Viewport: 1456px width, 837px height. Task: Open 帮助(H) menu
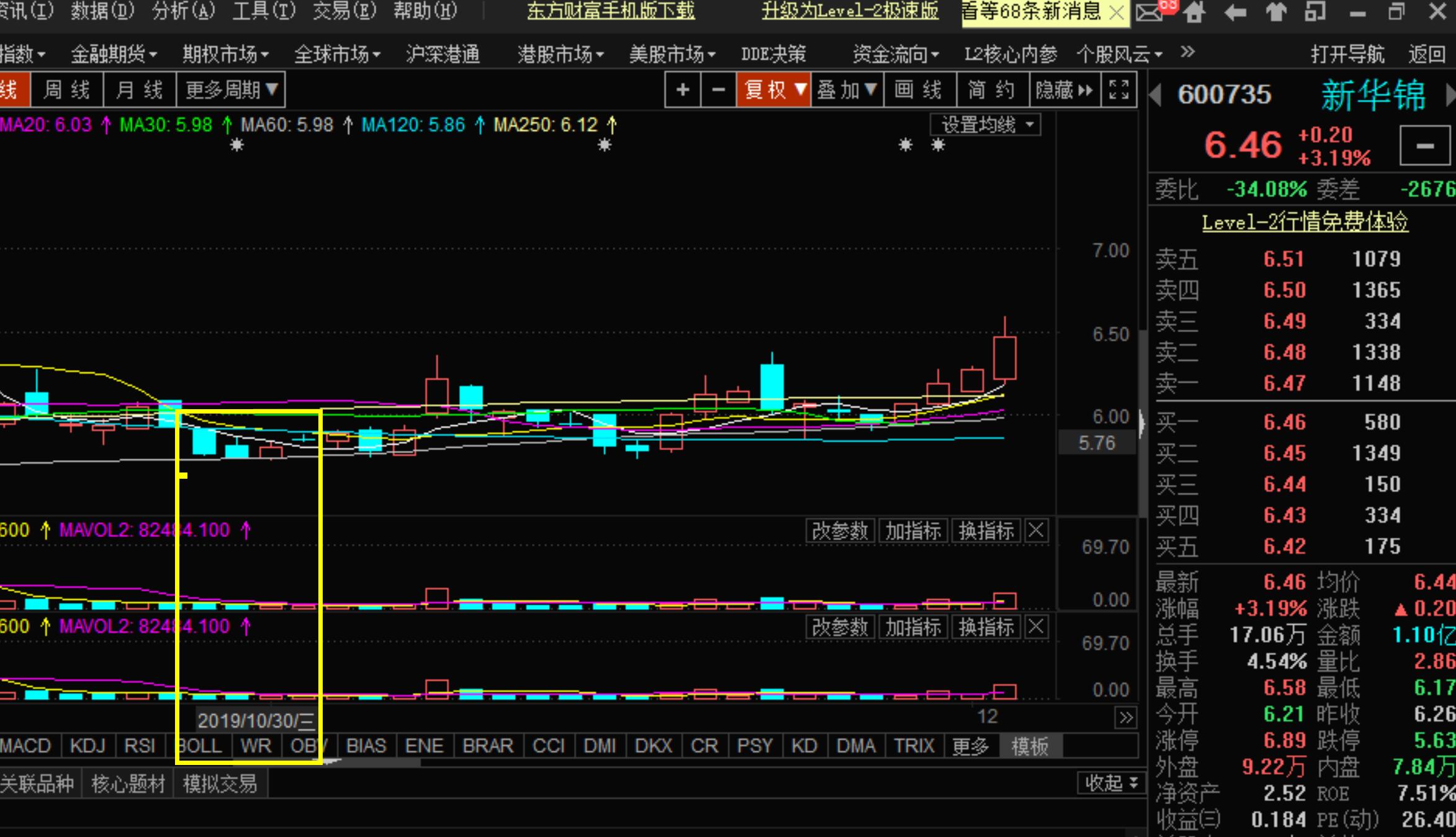coord(425,11)
